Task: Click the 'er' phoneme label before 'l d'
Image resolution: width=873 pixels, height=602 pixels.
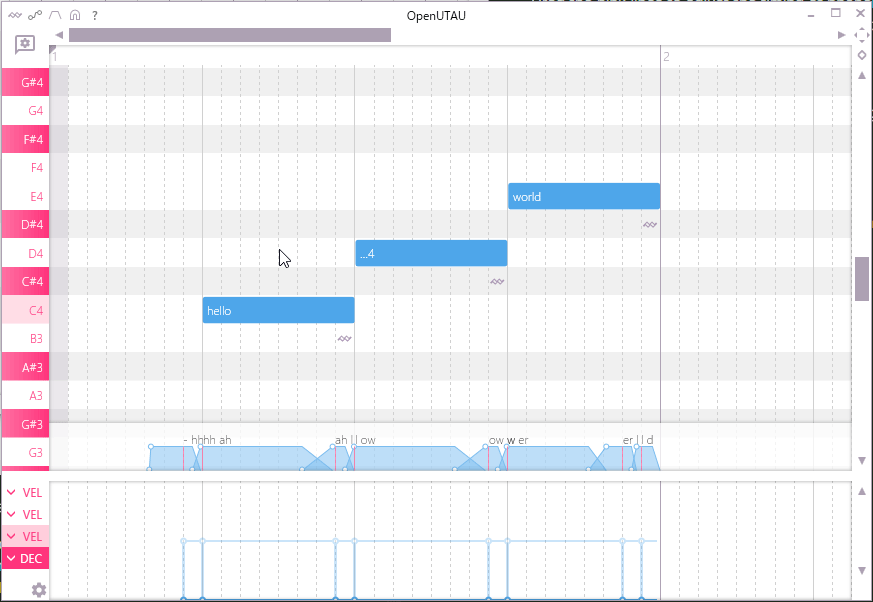Action: 627,440
